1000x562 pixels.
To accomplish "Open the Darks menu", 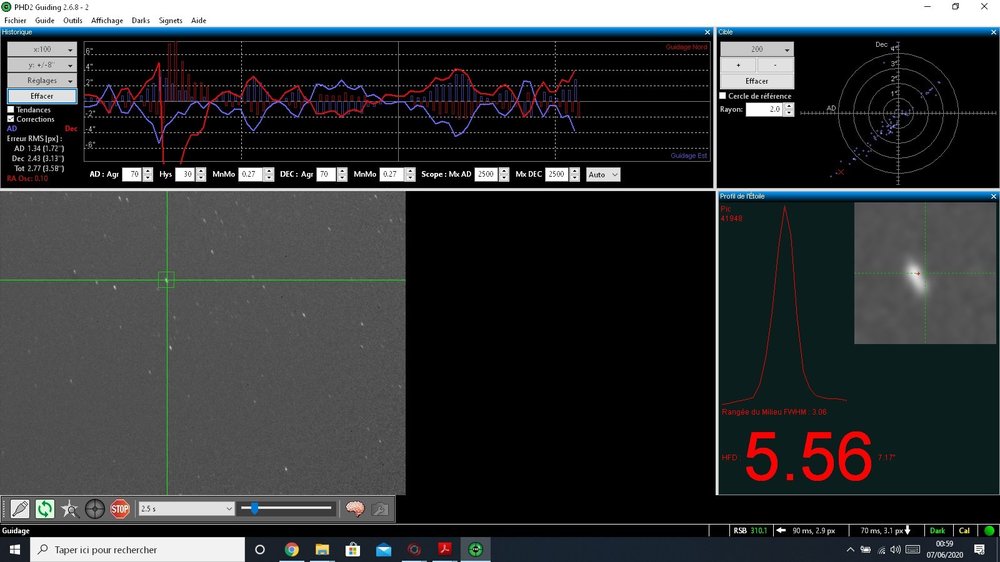I will pyautogui.click(x=140, y=20).
